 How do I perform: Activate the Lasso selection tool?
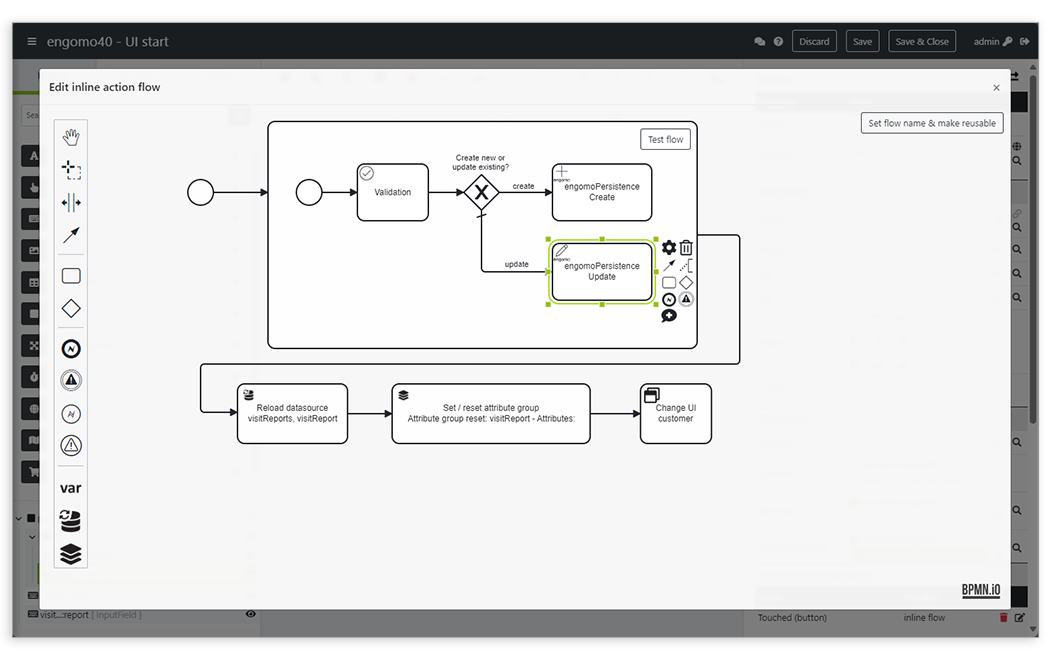(70, 169)
